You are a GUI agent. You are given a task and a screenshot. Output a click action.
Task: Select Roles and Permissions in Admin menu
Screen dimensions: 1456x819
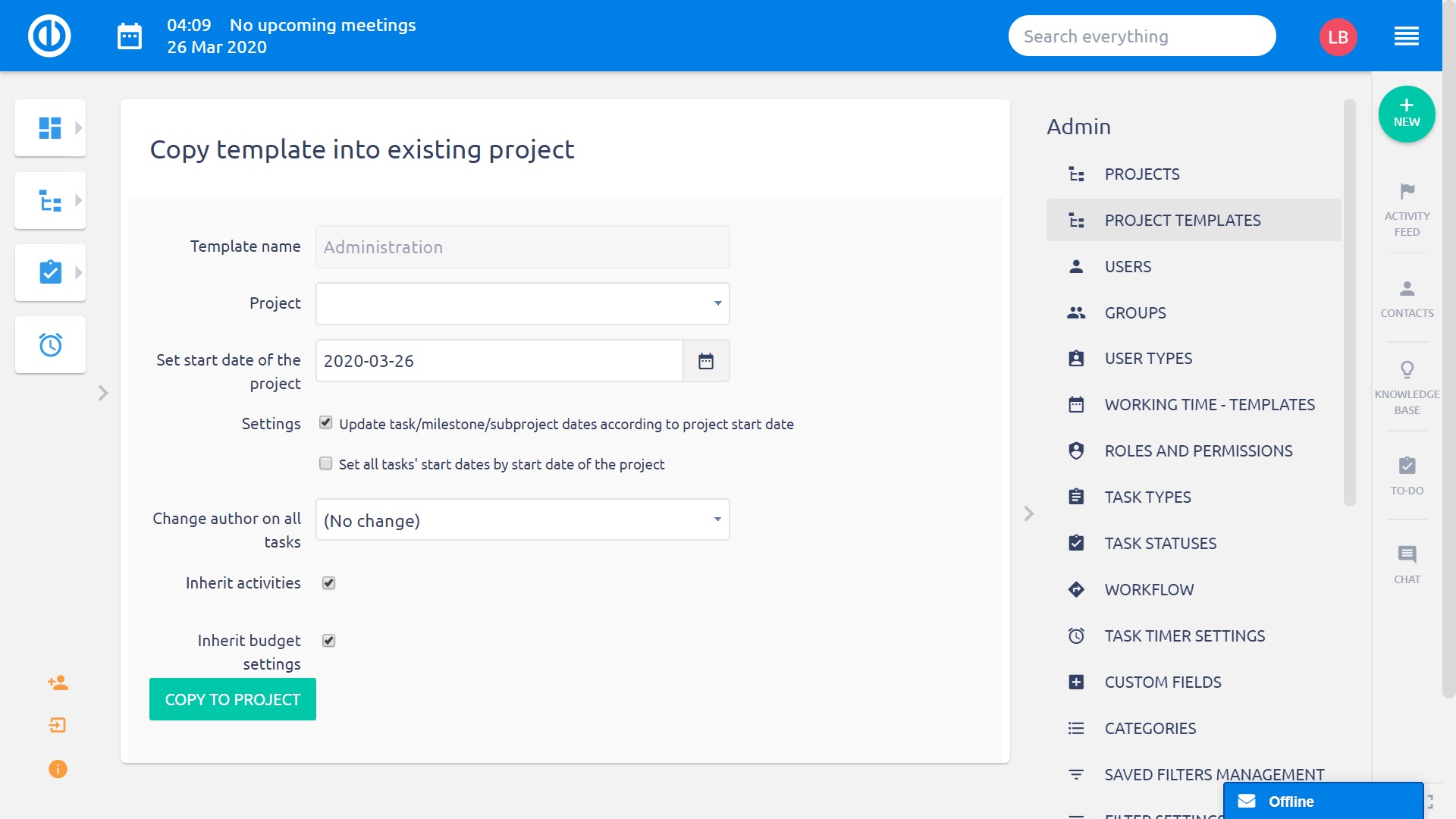point(1197,451)
